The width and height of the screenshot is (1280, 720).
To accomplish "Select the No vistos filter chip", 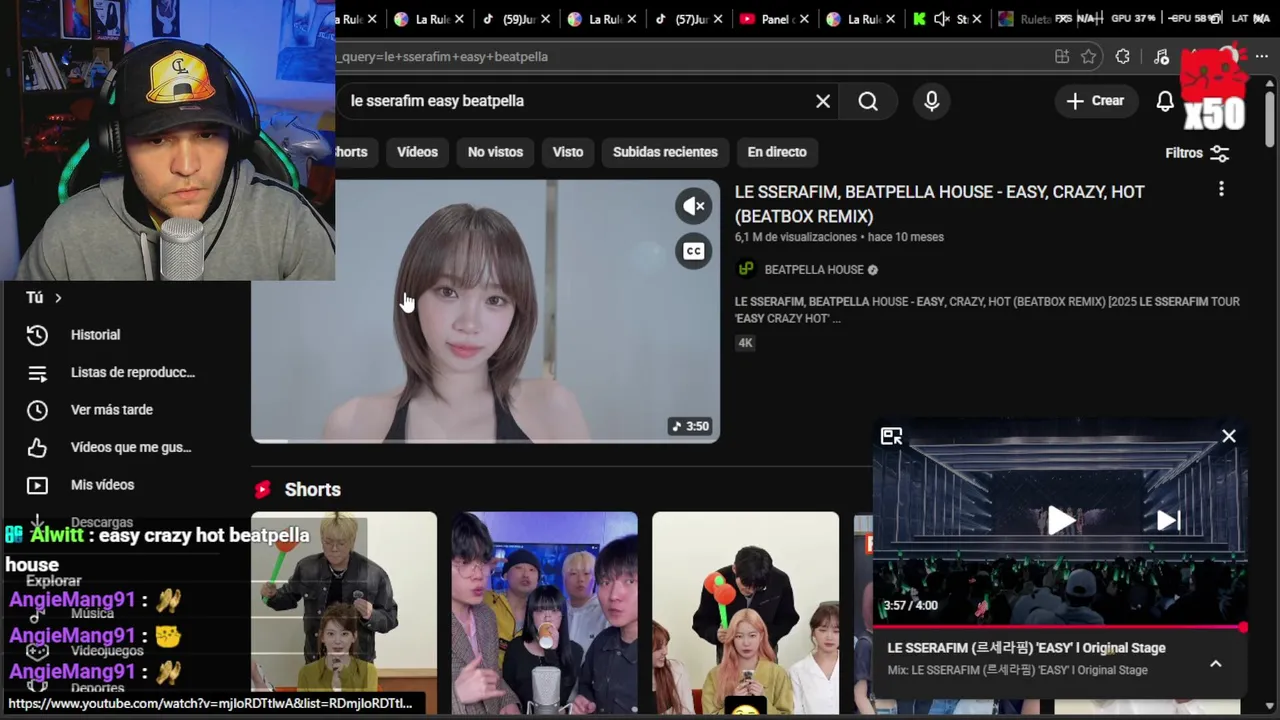I will [x=495, y=152].
